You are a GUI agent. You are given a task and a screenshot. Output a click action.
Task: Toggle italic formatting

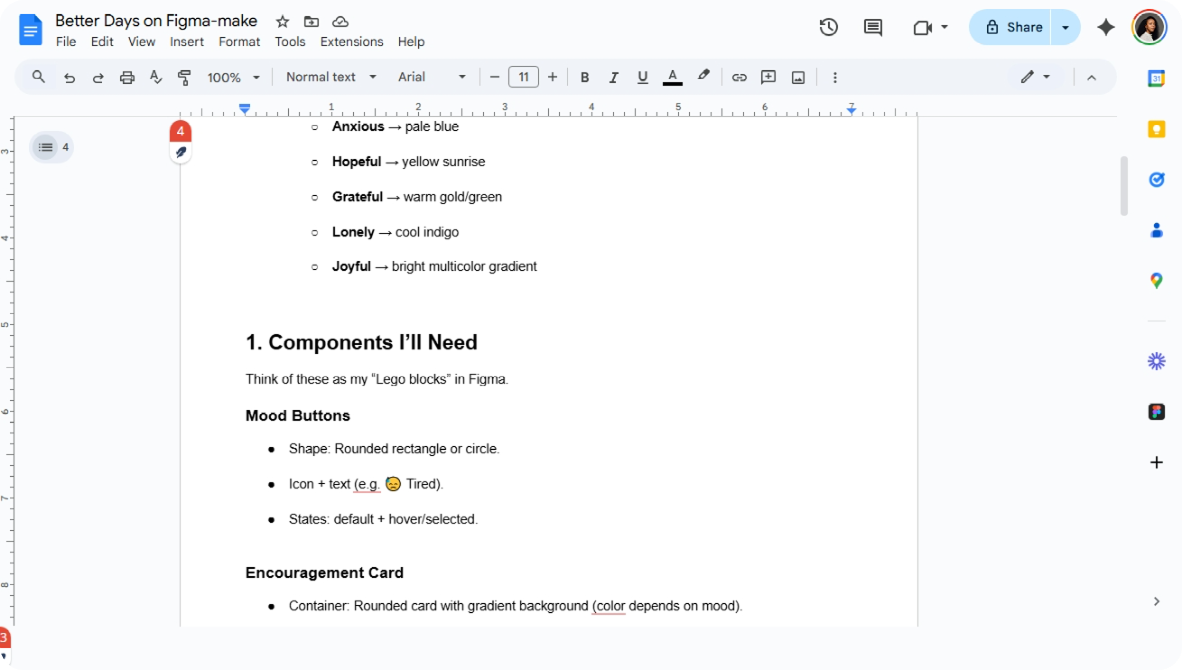pyautogui.click(x=613, y=76)
